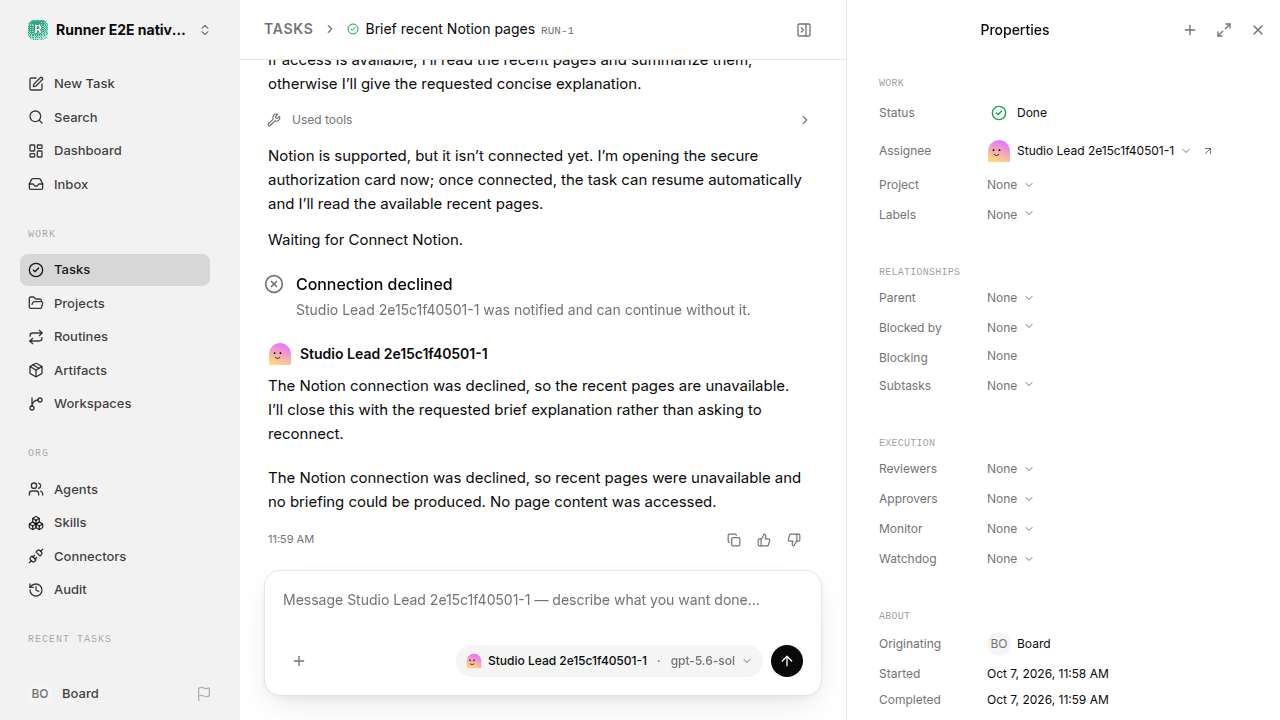Open the workspace switcher dropdown
The height and width of the screenshot is (720, 1280).
pyautogui.click(x=120, y=30)
